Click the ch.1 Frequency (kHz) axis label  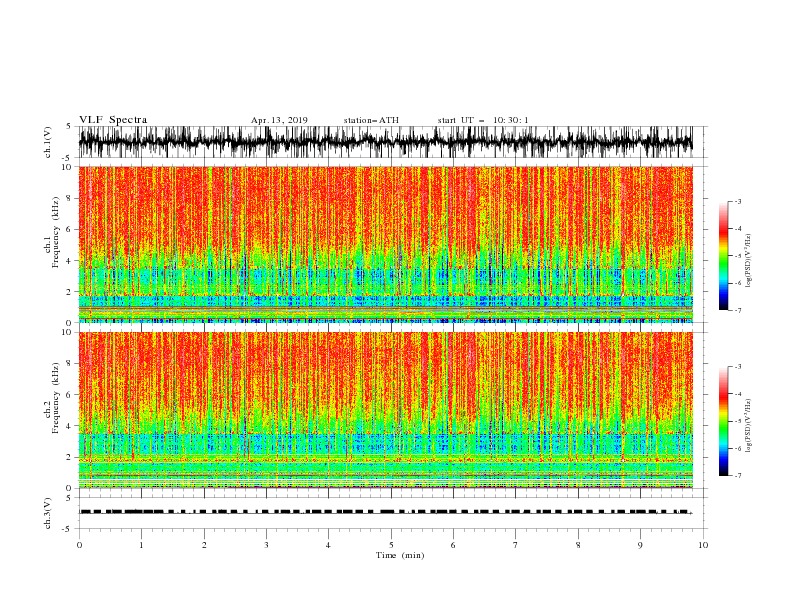(52, 232)
